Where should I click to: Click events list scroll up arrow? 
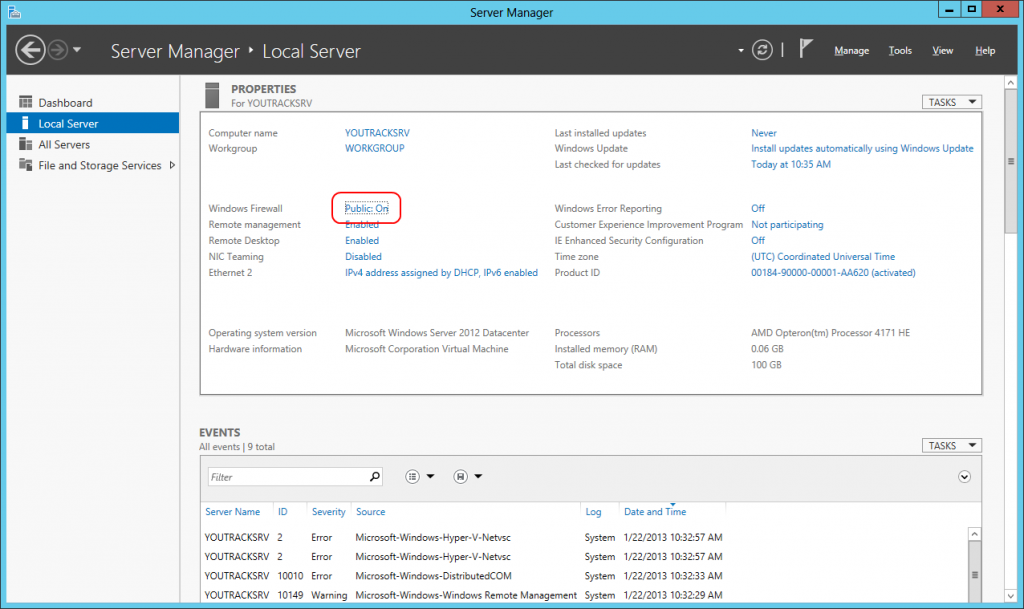click(x=974, y=534)
